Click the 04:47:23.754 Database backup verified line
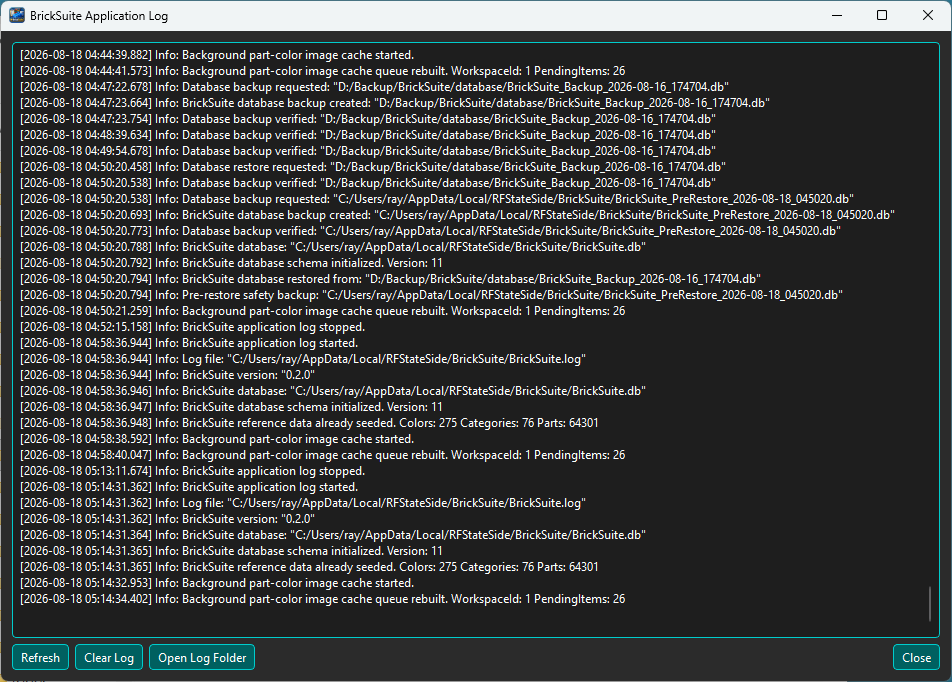The height and width of the screenshot is (682, 952). click(x=368, y=119)
